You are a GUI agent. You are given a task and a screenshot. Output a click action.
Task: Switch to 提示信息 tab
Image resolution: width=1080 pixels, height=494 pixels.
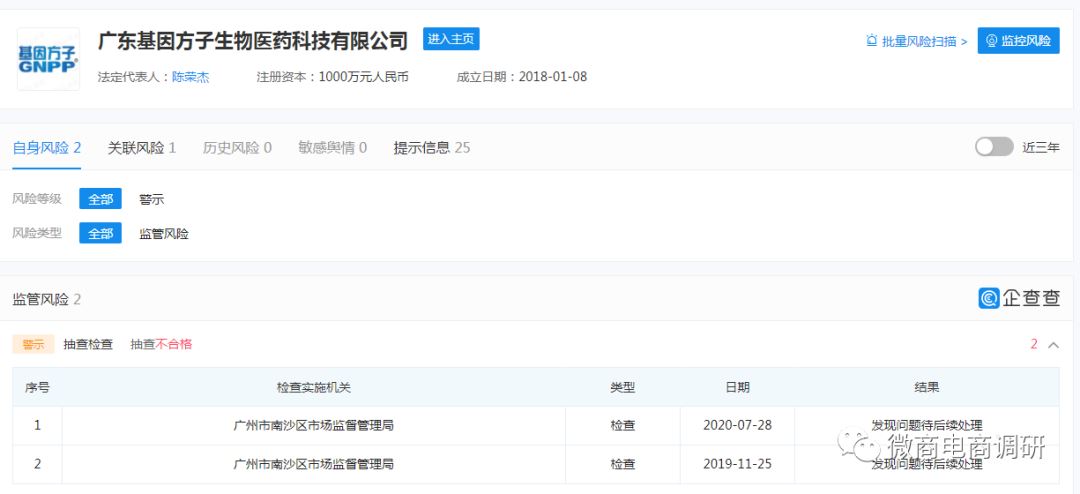432,147
